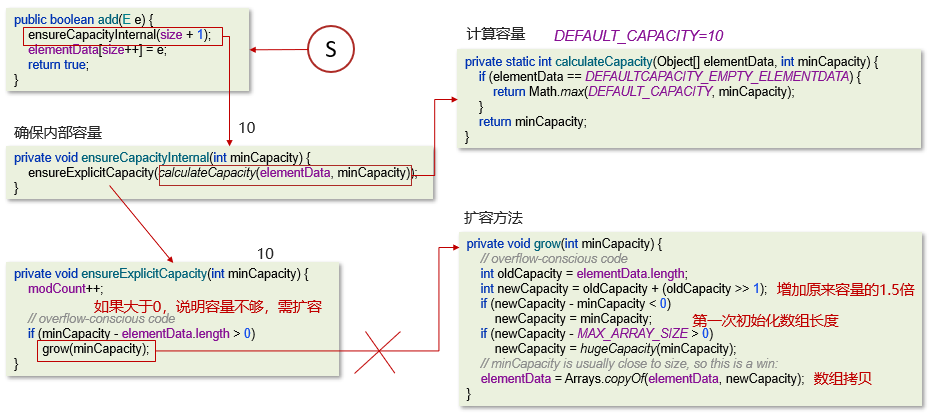Click the red 增加原来容量的1.5倍 annotation
Image resolution: width=938 pixels, height=417 pixels.
click(x=845, y=289)
